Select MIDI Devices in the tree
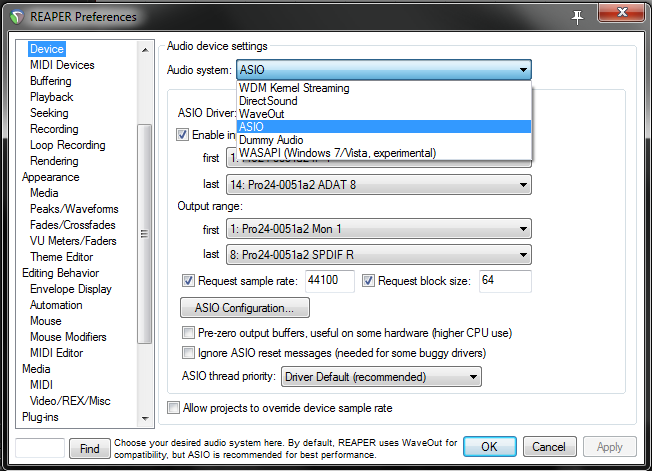The height and width of the screenshot is (471, 652). coord(62,65)
